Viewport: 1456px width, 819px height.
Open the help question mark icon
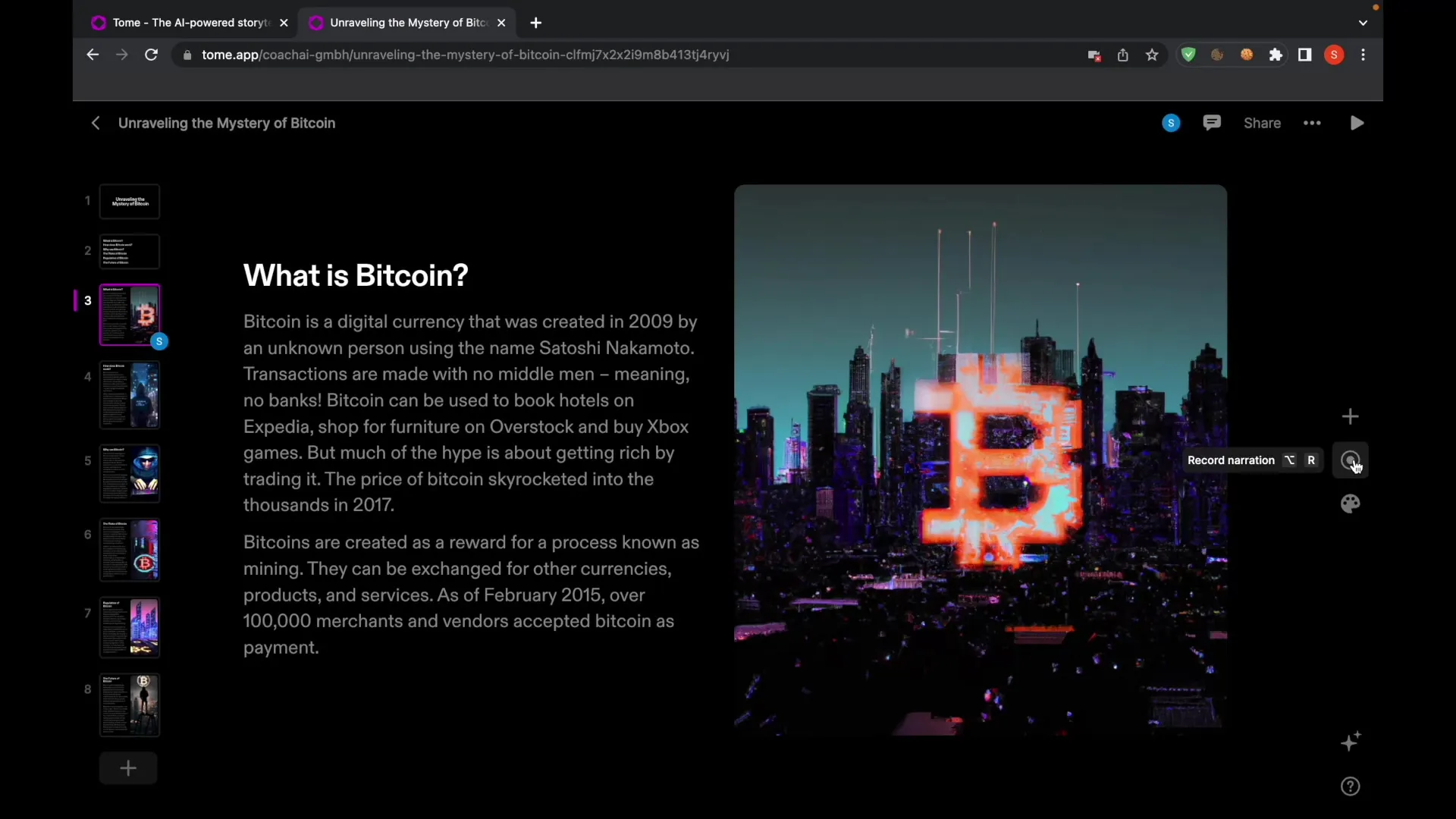[1350, 786]
